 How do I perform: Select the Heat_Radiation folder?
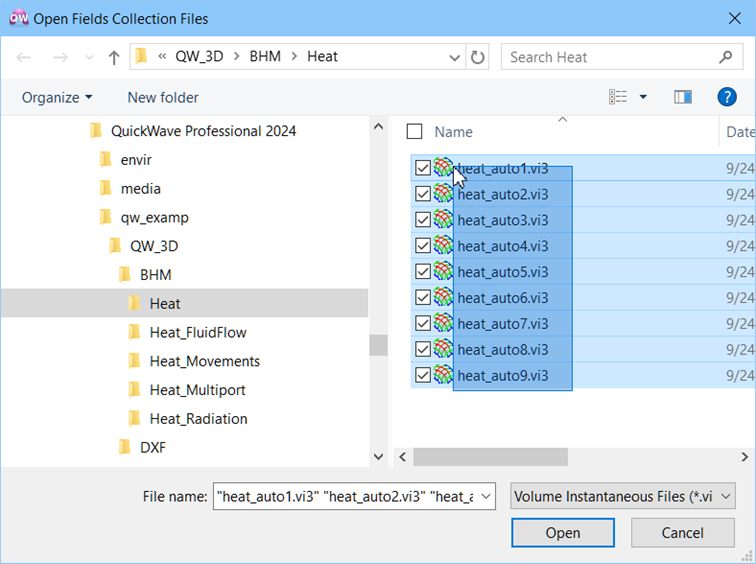[188, 418]
